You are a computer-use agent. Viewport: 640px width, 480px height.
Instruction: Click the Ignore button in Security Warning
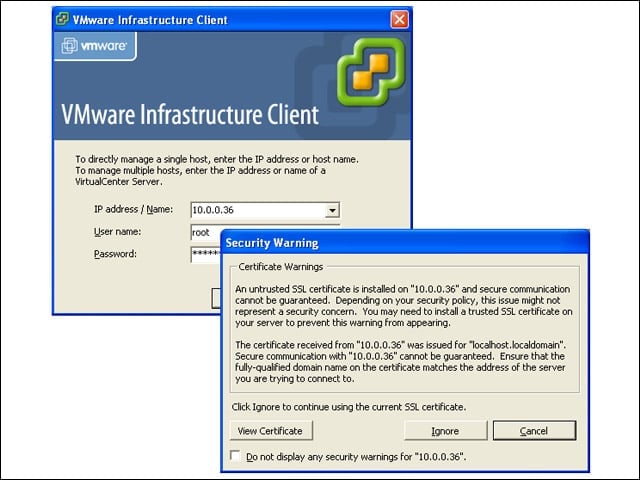pyautogui.click(x=445, y=431)
